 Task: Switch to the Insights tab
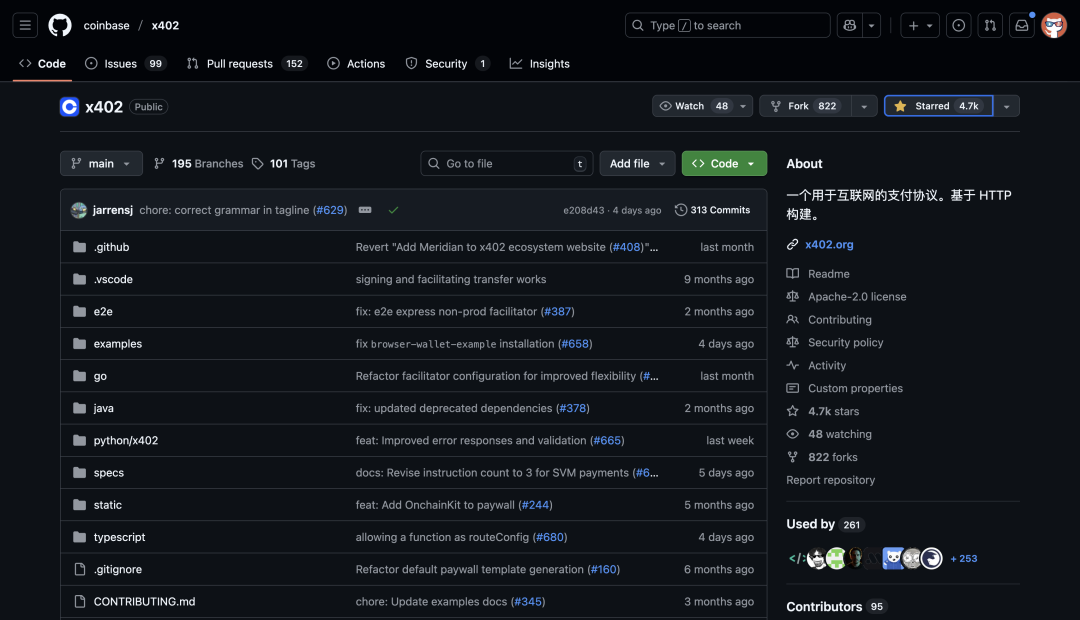click(539, 63)
